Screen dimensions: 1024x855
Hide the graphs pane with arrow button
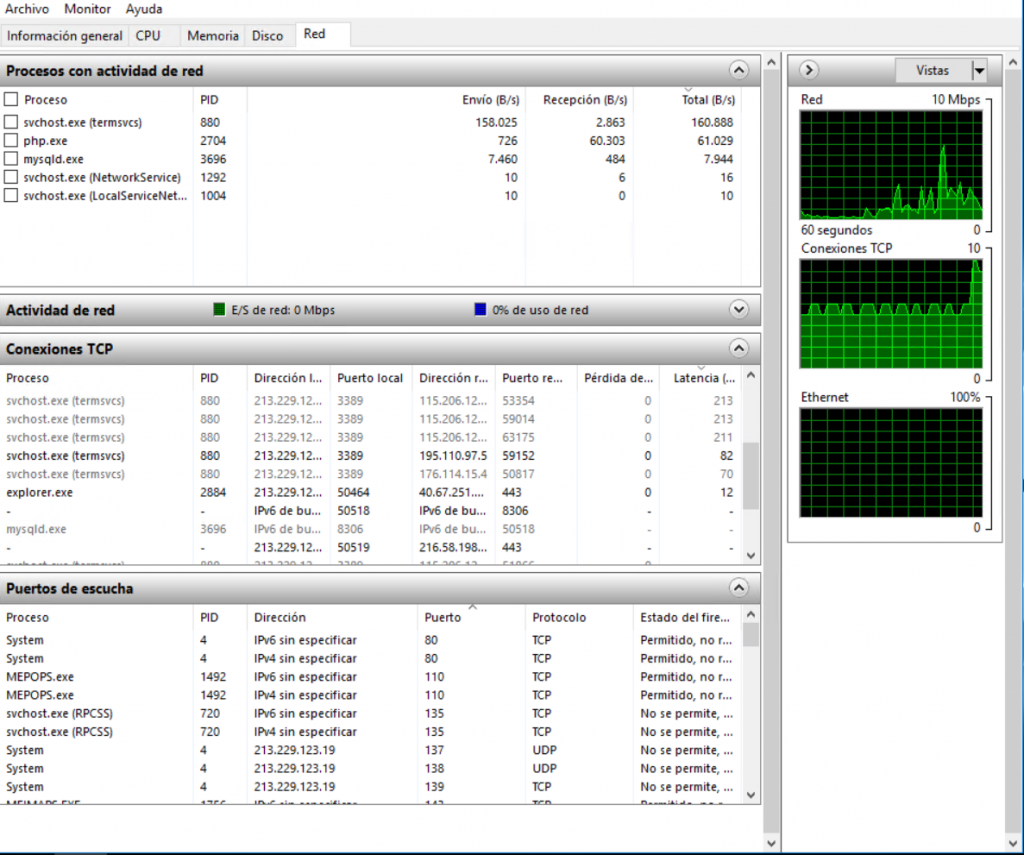point(810,70)
